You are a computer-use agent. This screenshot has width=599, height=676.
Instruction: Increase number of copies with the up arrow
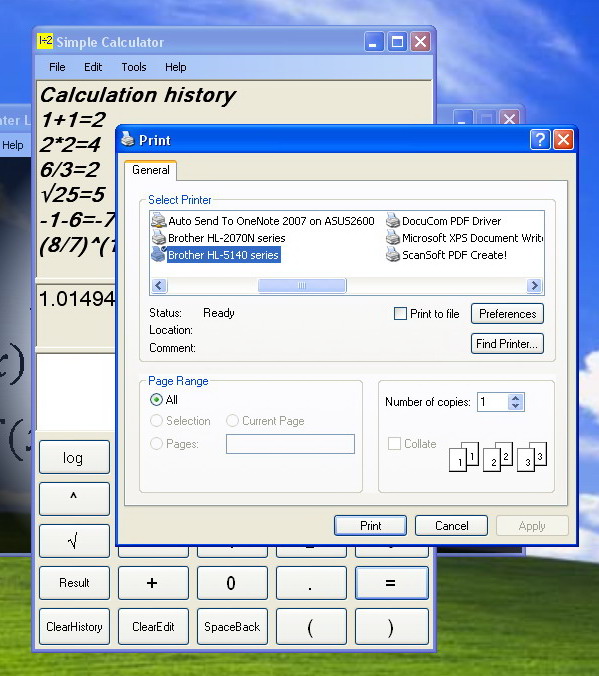click(515, 398)
